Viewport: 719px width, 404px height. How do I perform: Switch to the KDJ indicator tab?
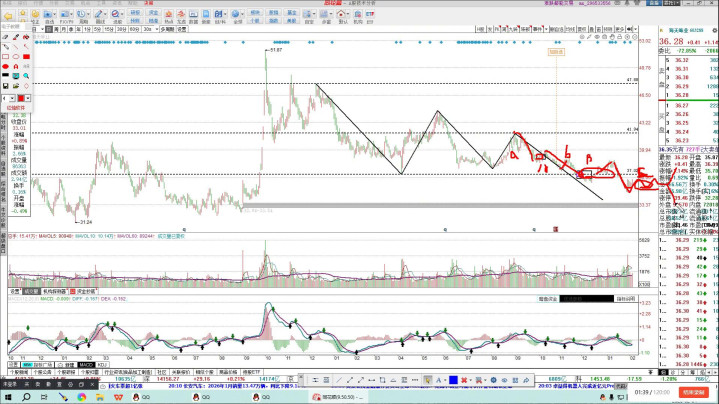[104, 365]
